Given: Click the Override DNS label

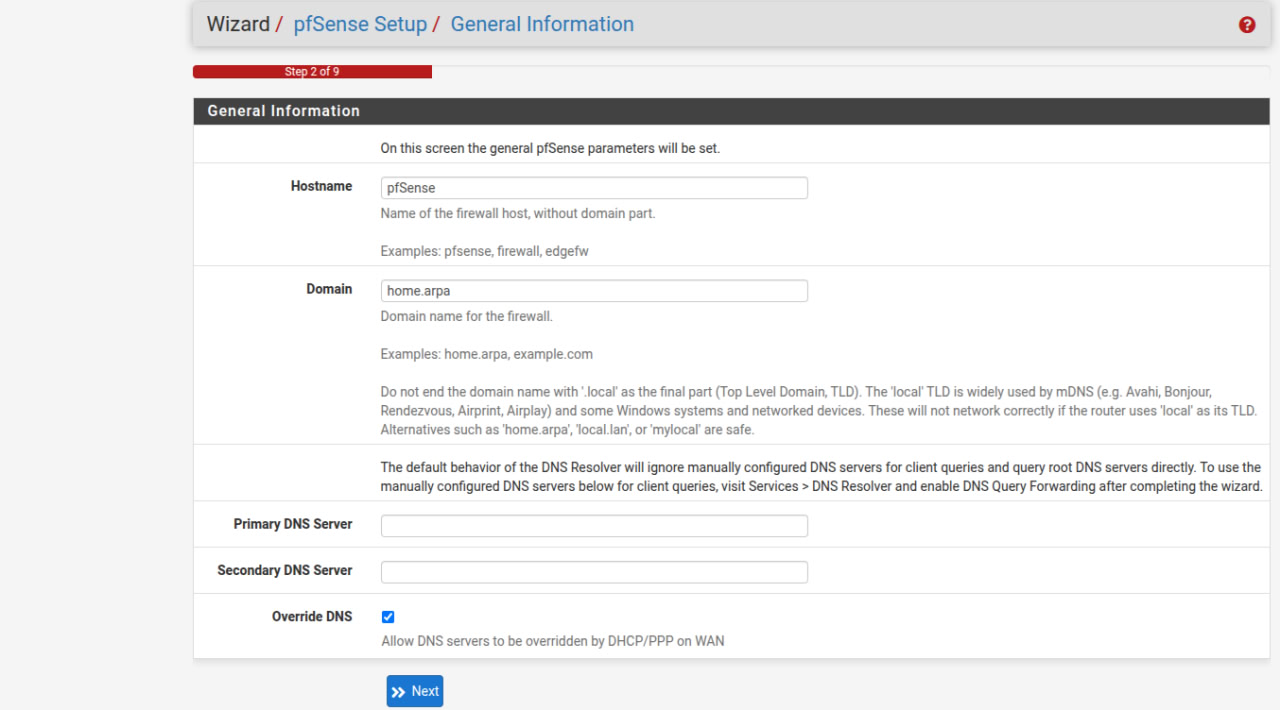Looking at the screenshot, I should 312,616.
